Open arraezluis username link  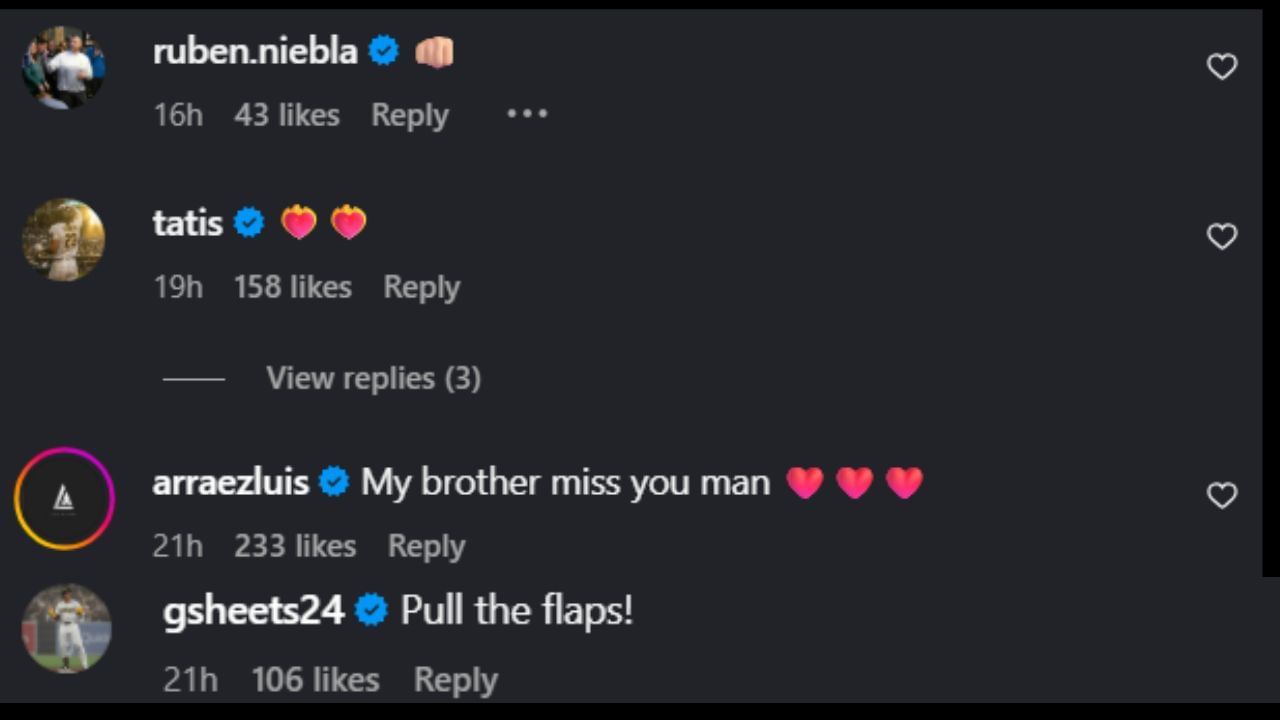point(230,482)
